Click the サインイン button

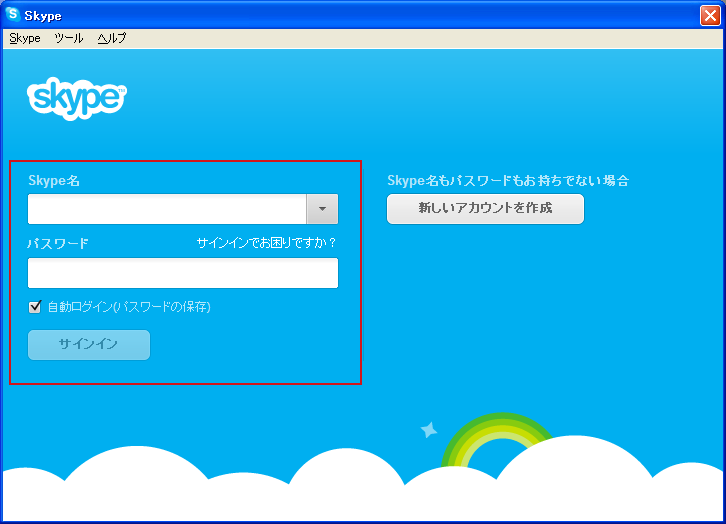point(89,345)
